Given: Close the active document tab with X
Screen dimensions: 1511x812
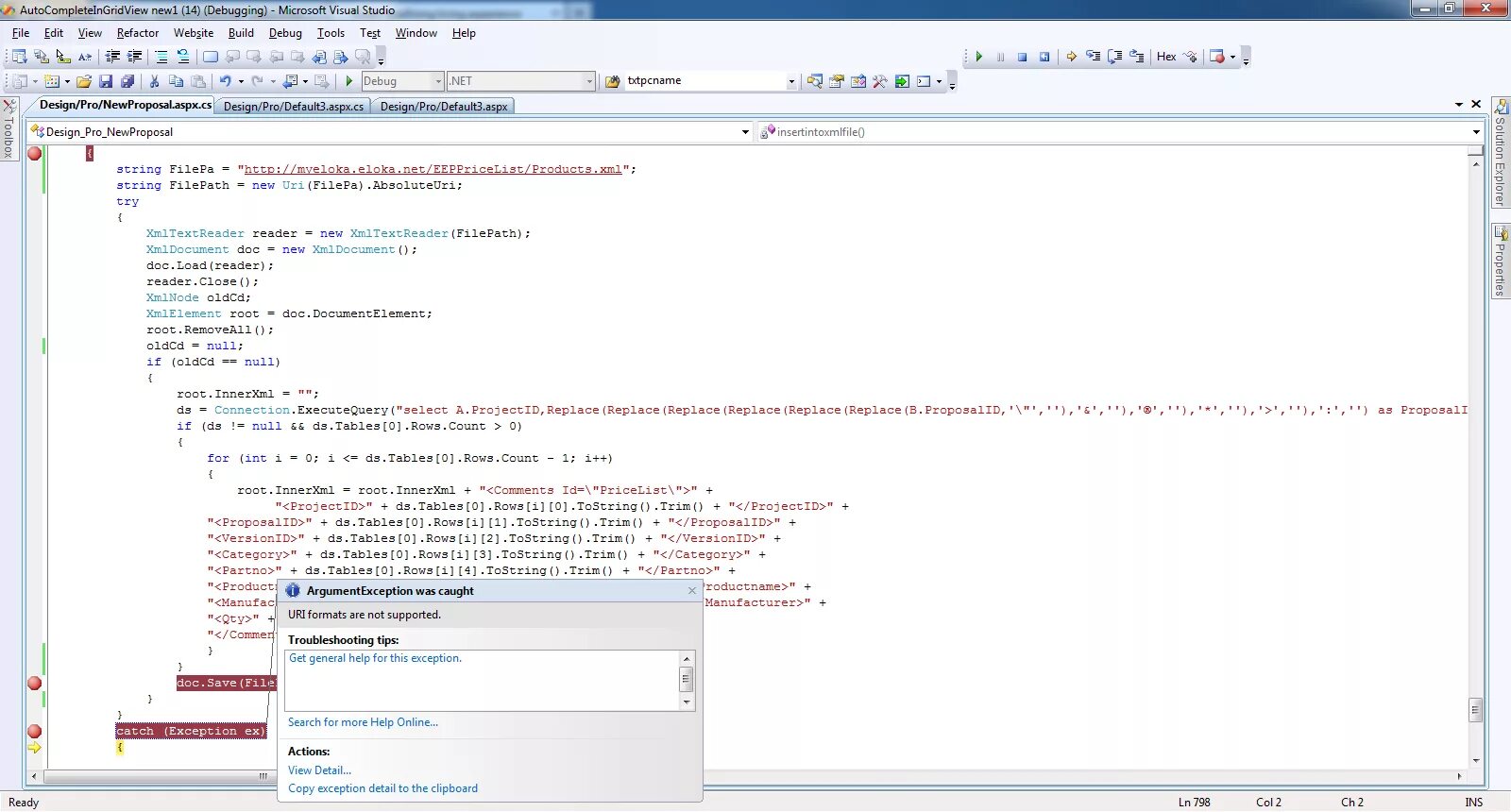Looking at the screenshot, I should pyautogui.click(x=1476, y=104).
